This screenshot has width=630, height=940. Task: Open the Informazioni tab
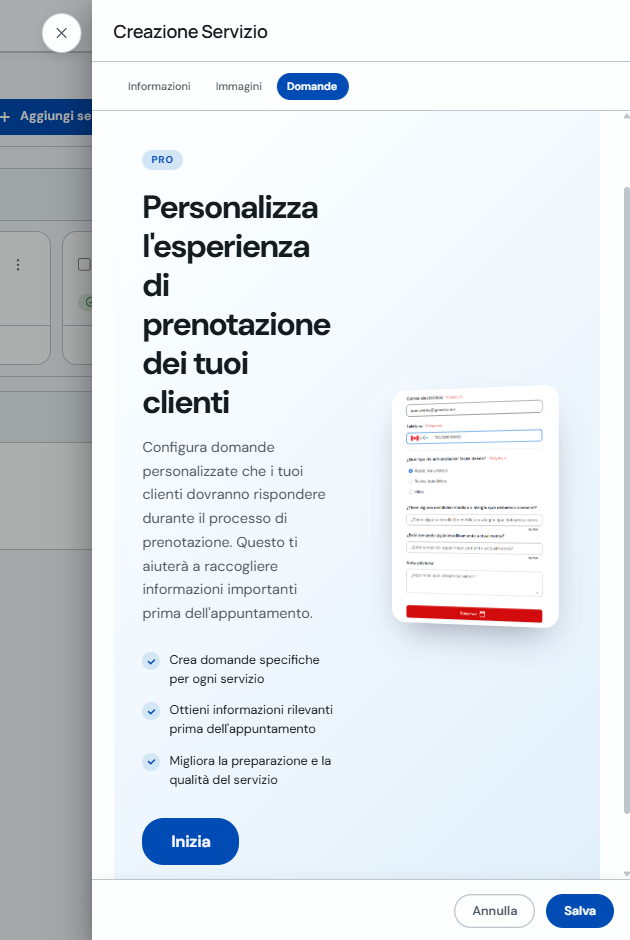click(159, 86)
